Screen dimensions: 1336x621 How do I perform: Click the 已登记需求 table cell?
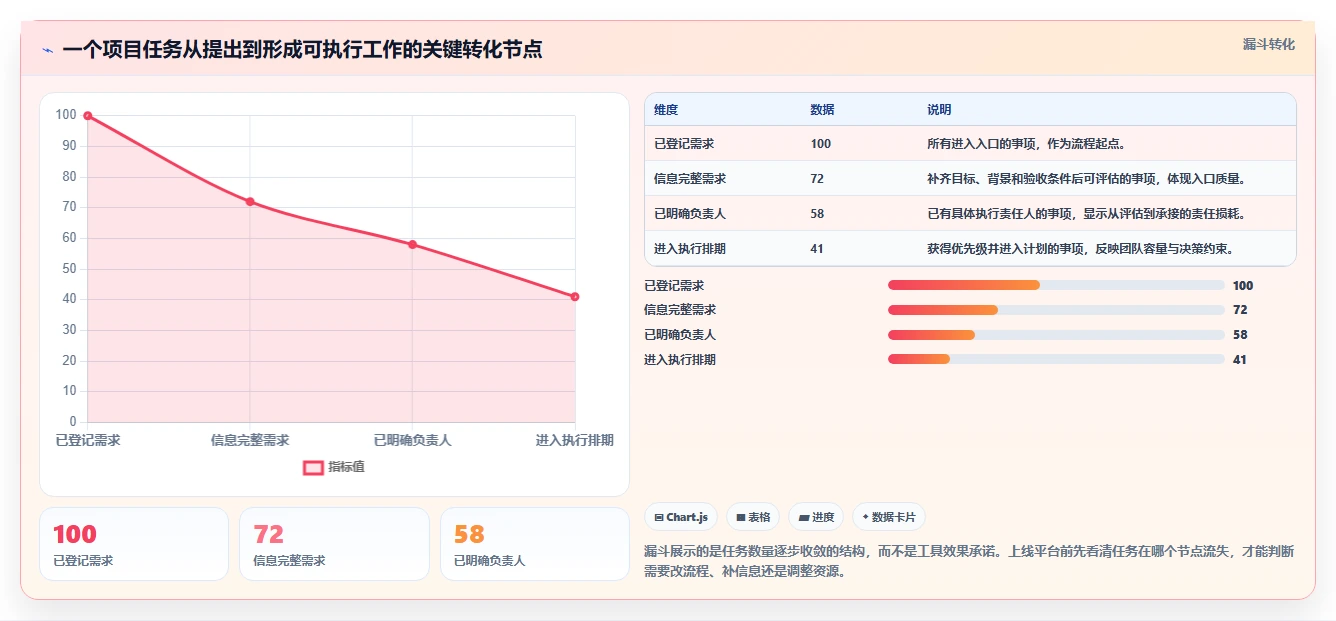684,144
